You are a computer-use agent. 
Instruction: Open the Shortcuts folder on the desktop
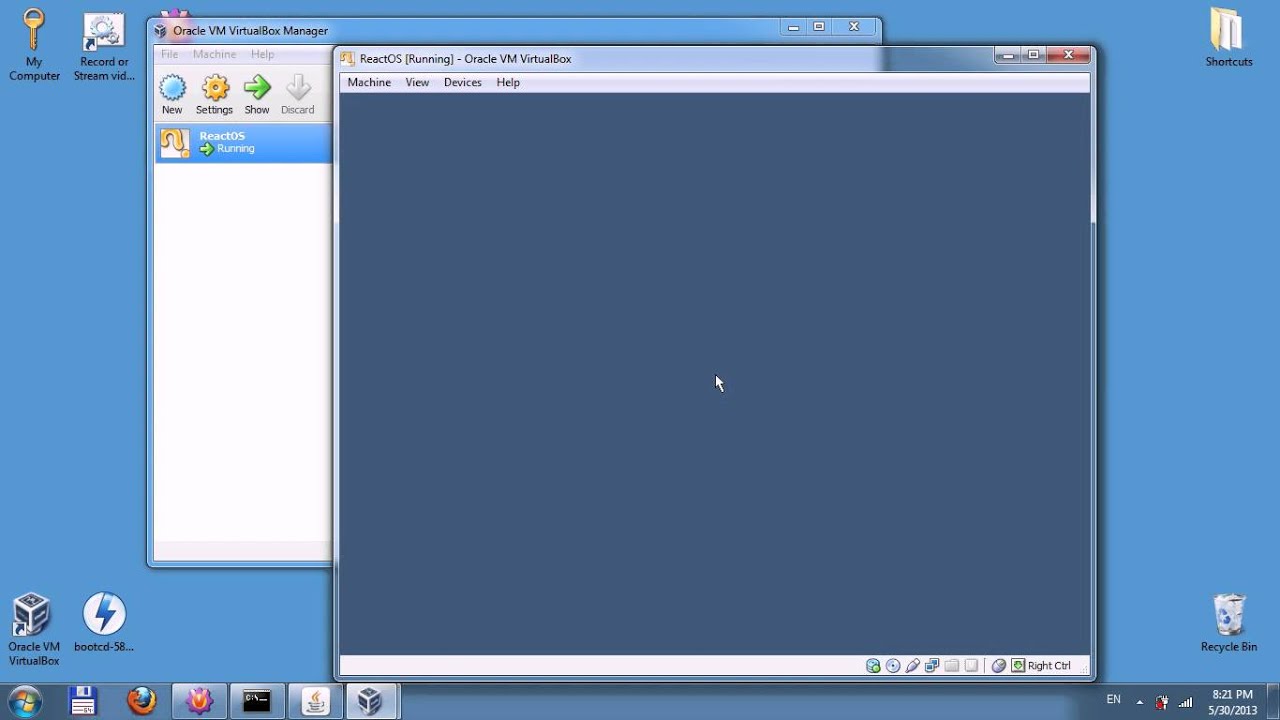click(x=1228, y=38)
